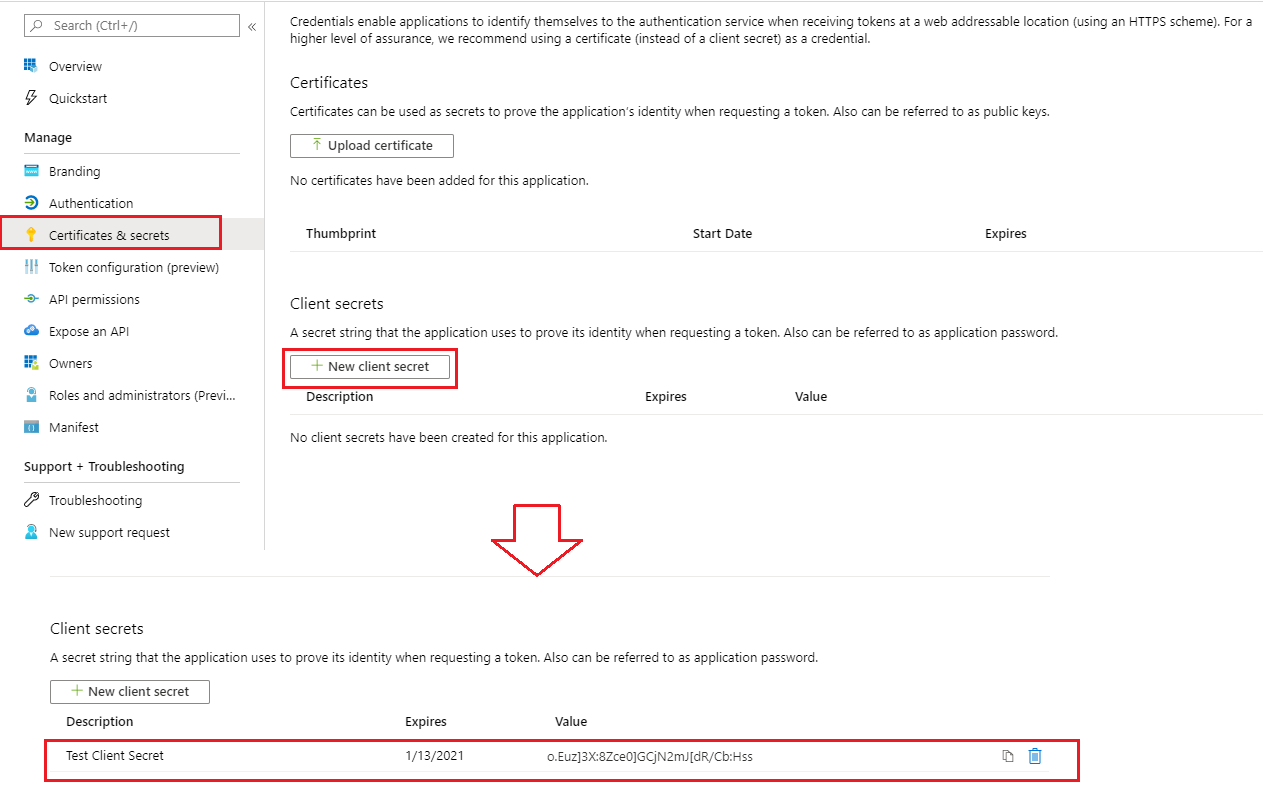
Task: Open Token configuration (preview) page
Action: (x=133, y=267)
